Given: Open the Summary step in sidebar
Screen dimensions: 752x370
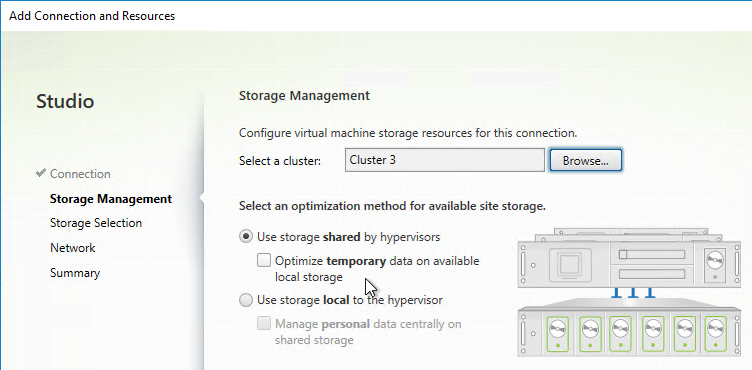Looking at the screenshot, I should click(75, 273).
